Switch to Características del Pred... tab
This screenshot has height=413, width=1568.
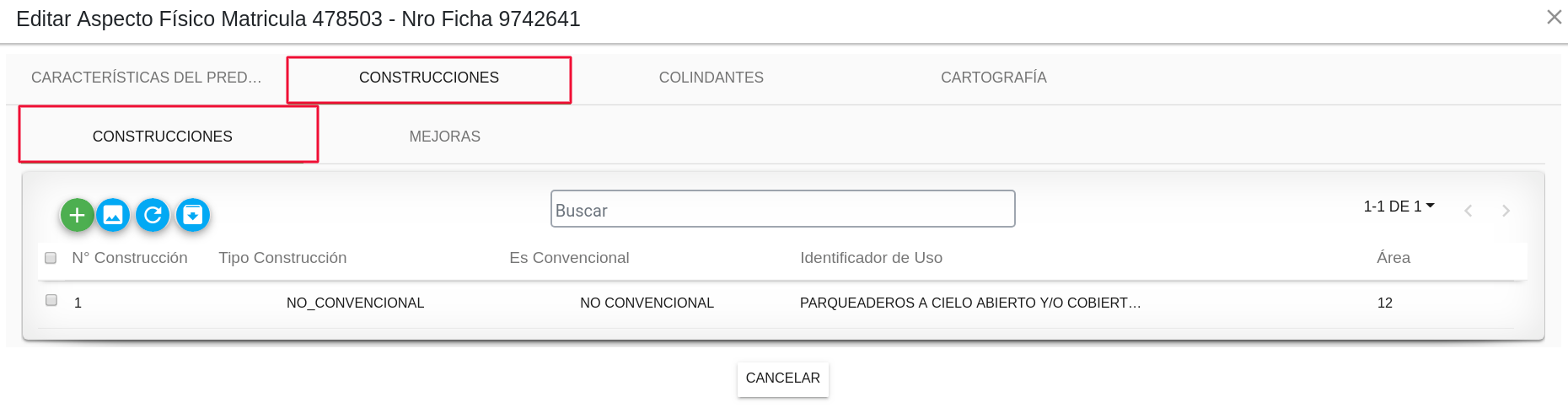coord(147,78)
